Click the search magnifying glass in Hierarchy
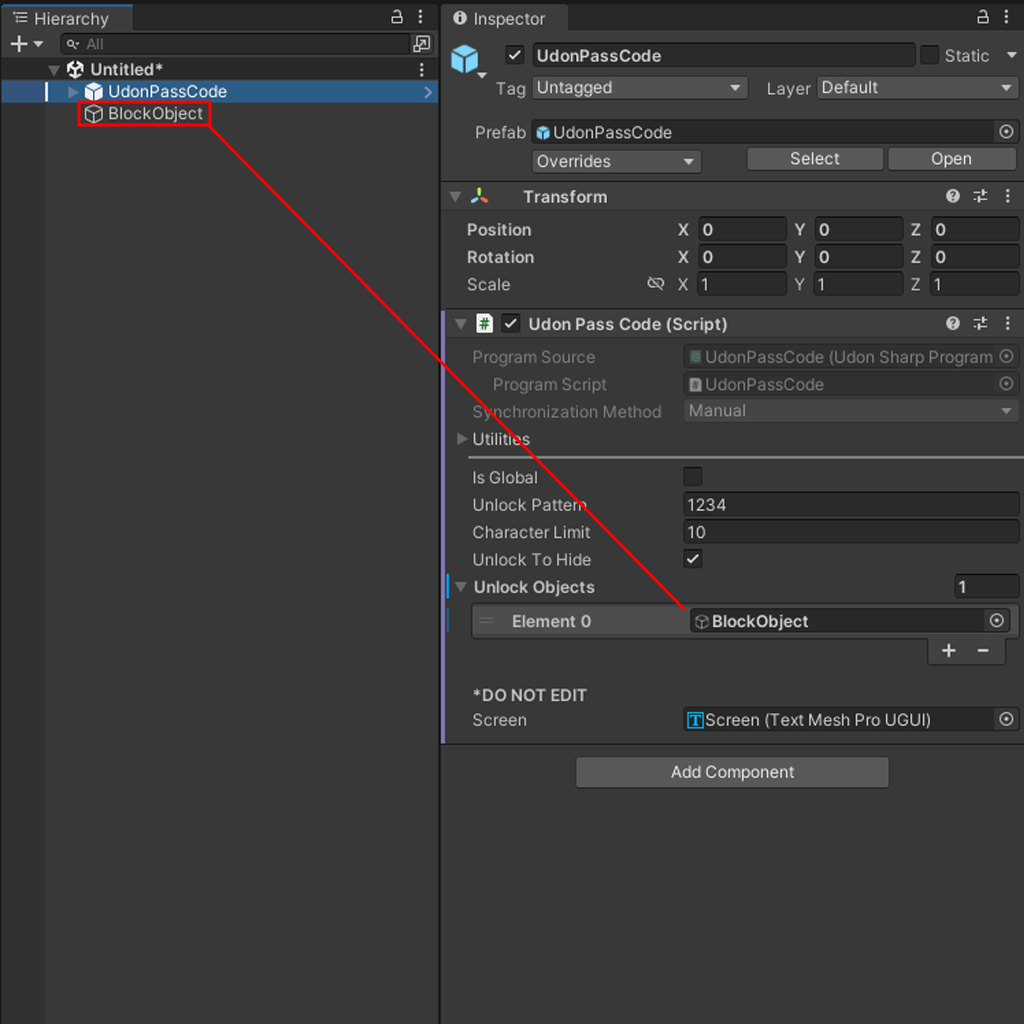The image size is (1024, 1024). [x=72, y=44]
